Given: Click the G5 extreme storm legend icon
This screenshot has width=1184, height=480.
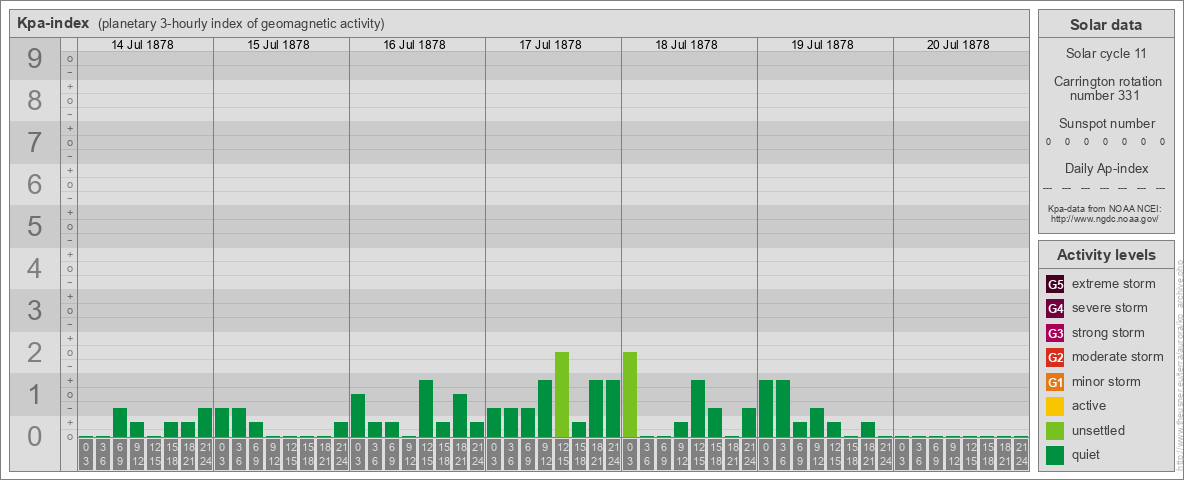Looking at the screenshot, I should (1055, 285).
